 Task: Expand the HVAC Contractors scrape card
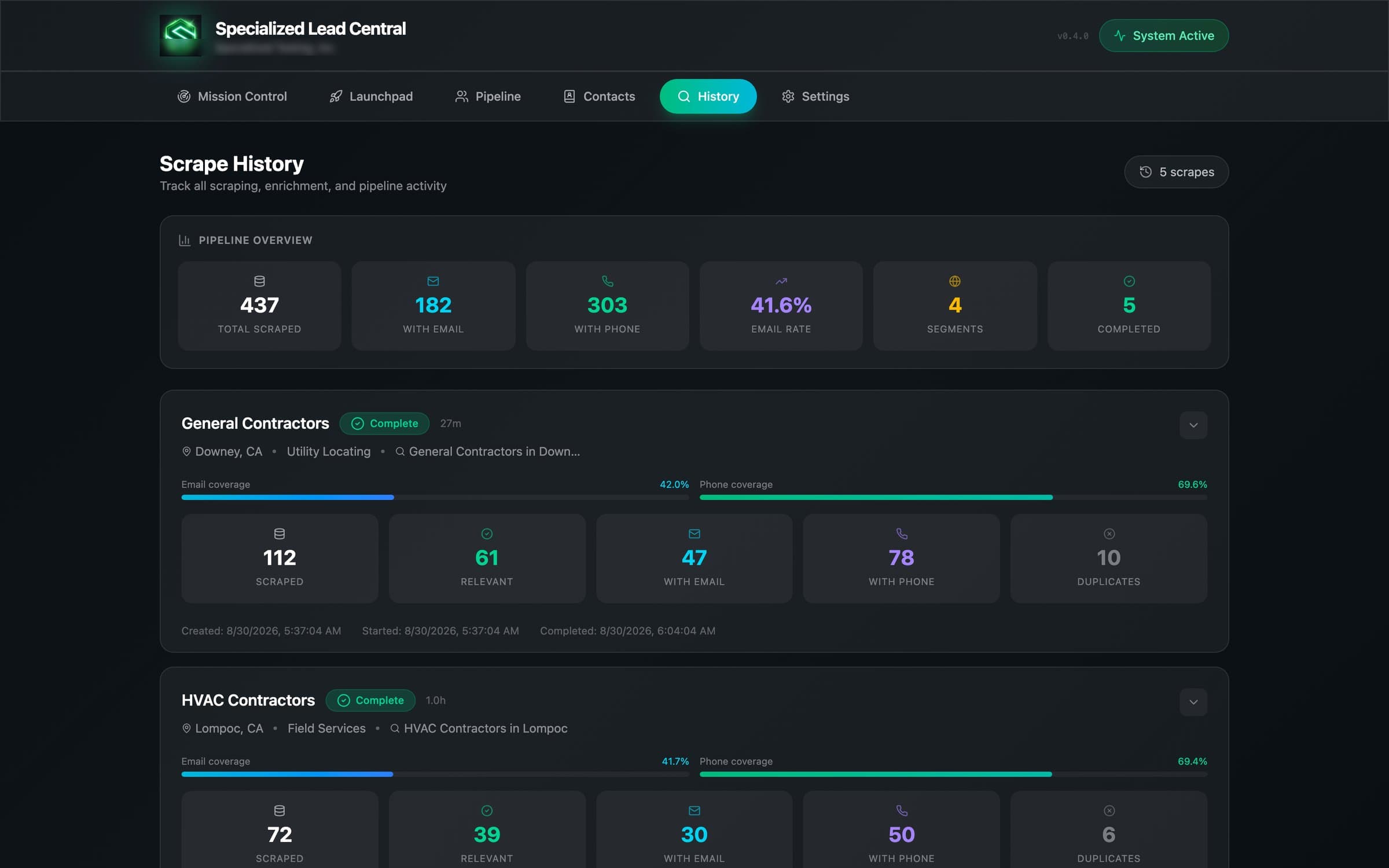pyautogui.click(x=1193, y=703)
